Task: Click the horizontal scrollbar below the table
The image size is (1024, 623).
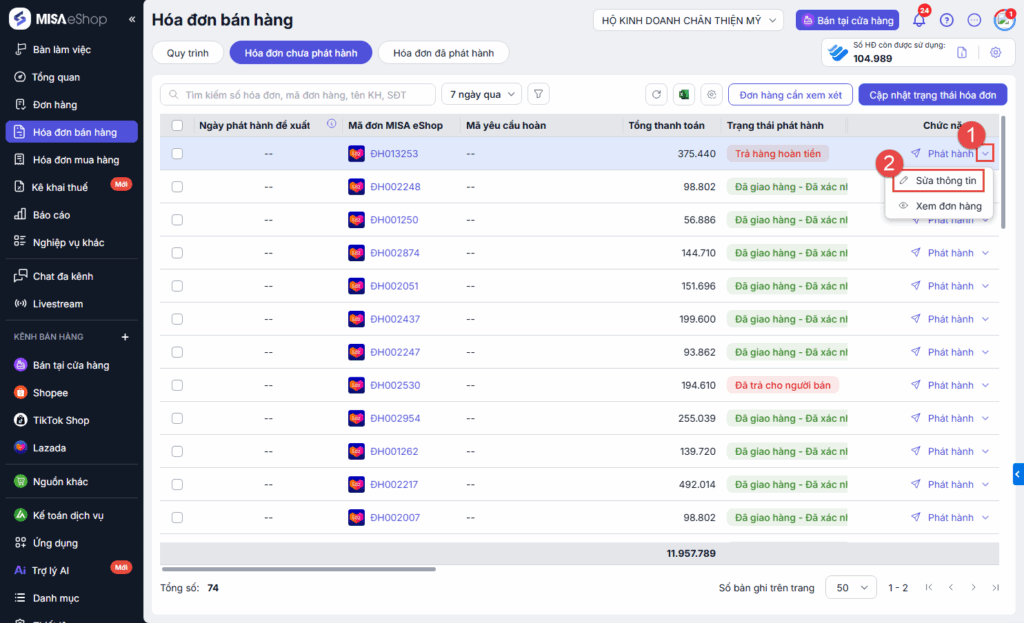Action: click(x=298, y=569)
